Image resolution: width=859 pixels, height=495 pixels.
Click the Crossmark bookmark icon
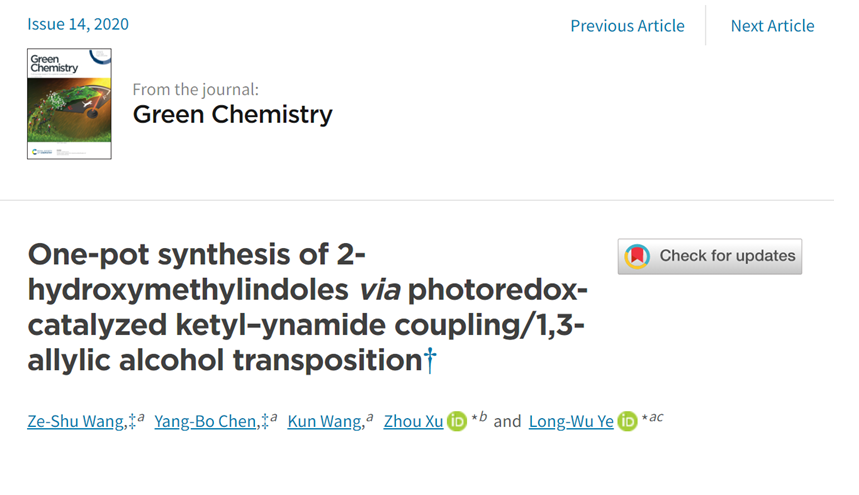click(x=638, y=256)
